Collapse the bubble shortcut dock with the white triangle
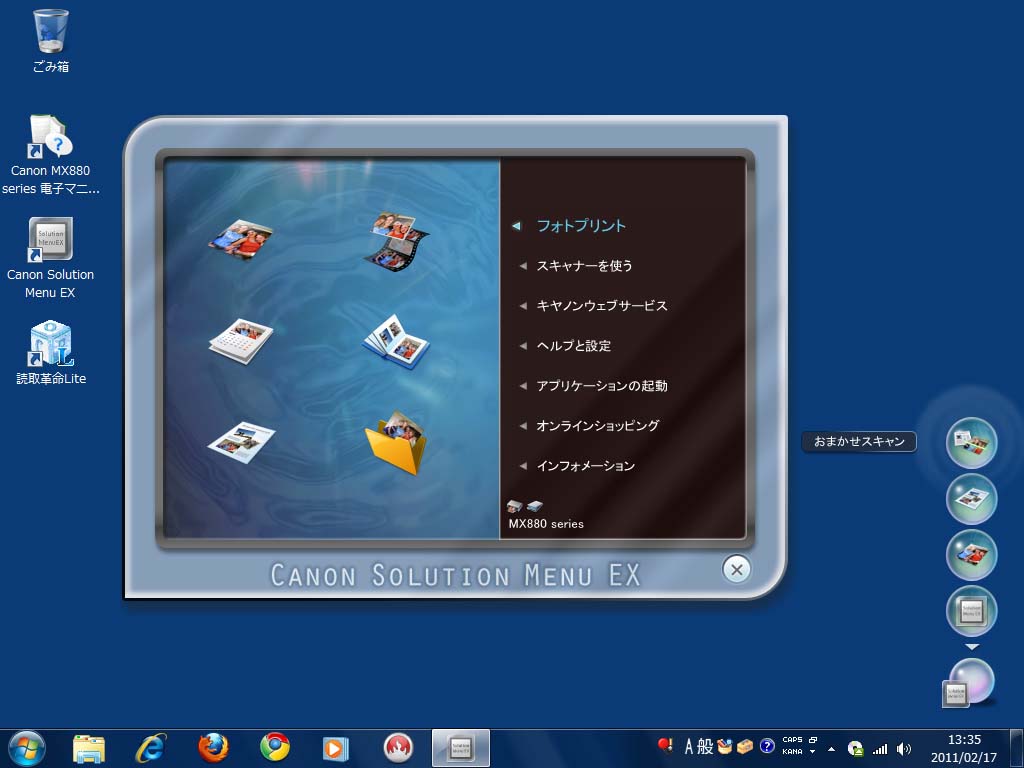The width and height of the screenshot is (1024, 768). click(971, 647)
